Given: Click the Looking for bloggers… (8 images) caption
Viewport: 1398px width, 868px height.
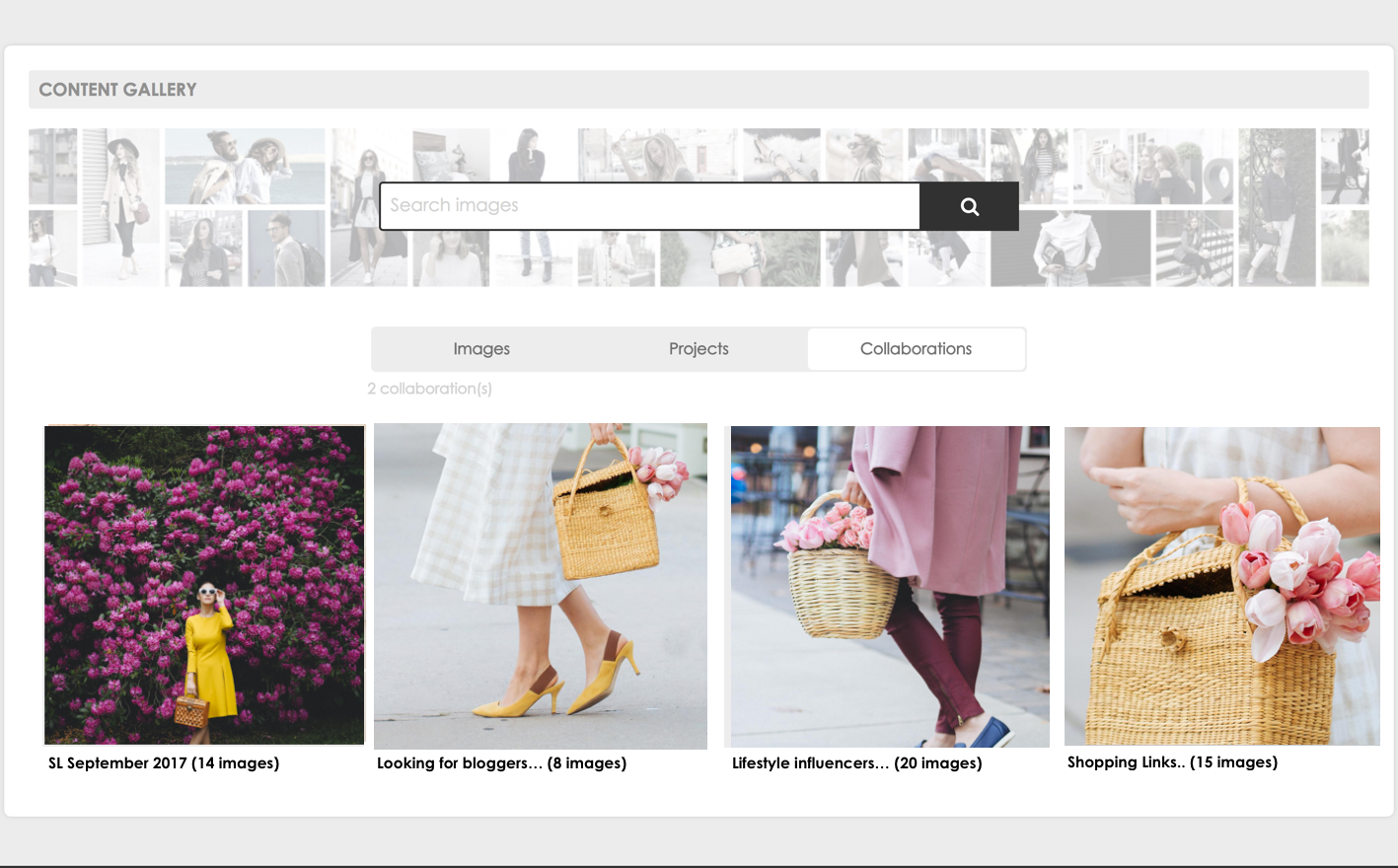Looking at the screenshot, I should tap(501, 763).
